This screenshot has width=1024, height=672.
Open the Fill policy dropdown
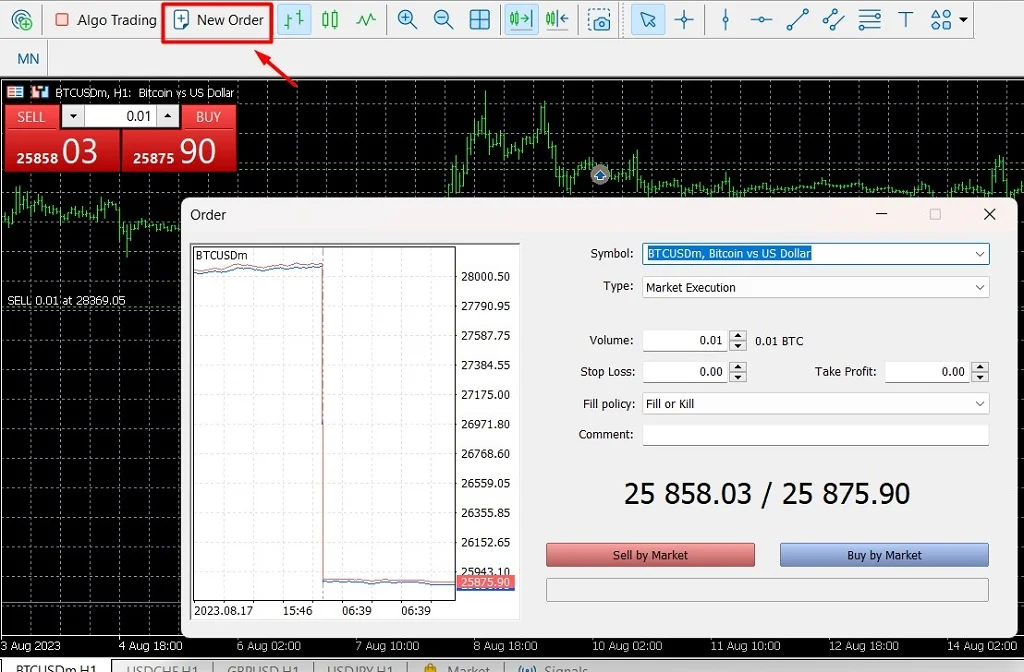tap(980, 403)
